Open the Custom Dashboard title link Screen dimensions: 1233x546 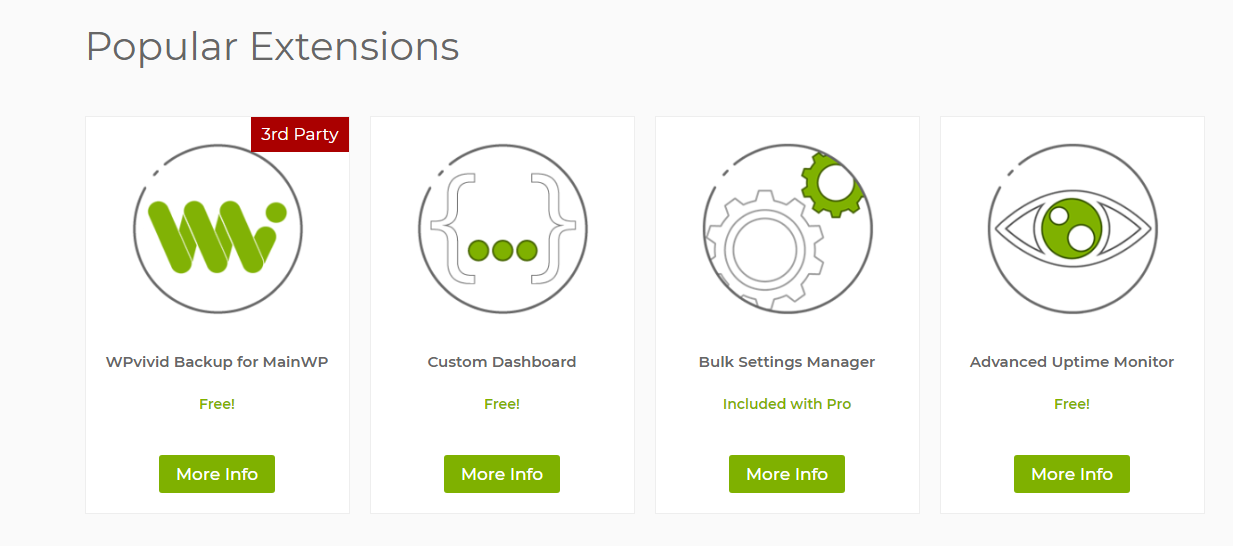pyautogui.click(x=502, y=362)
